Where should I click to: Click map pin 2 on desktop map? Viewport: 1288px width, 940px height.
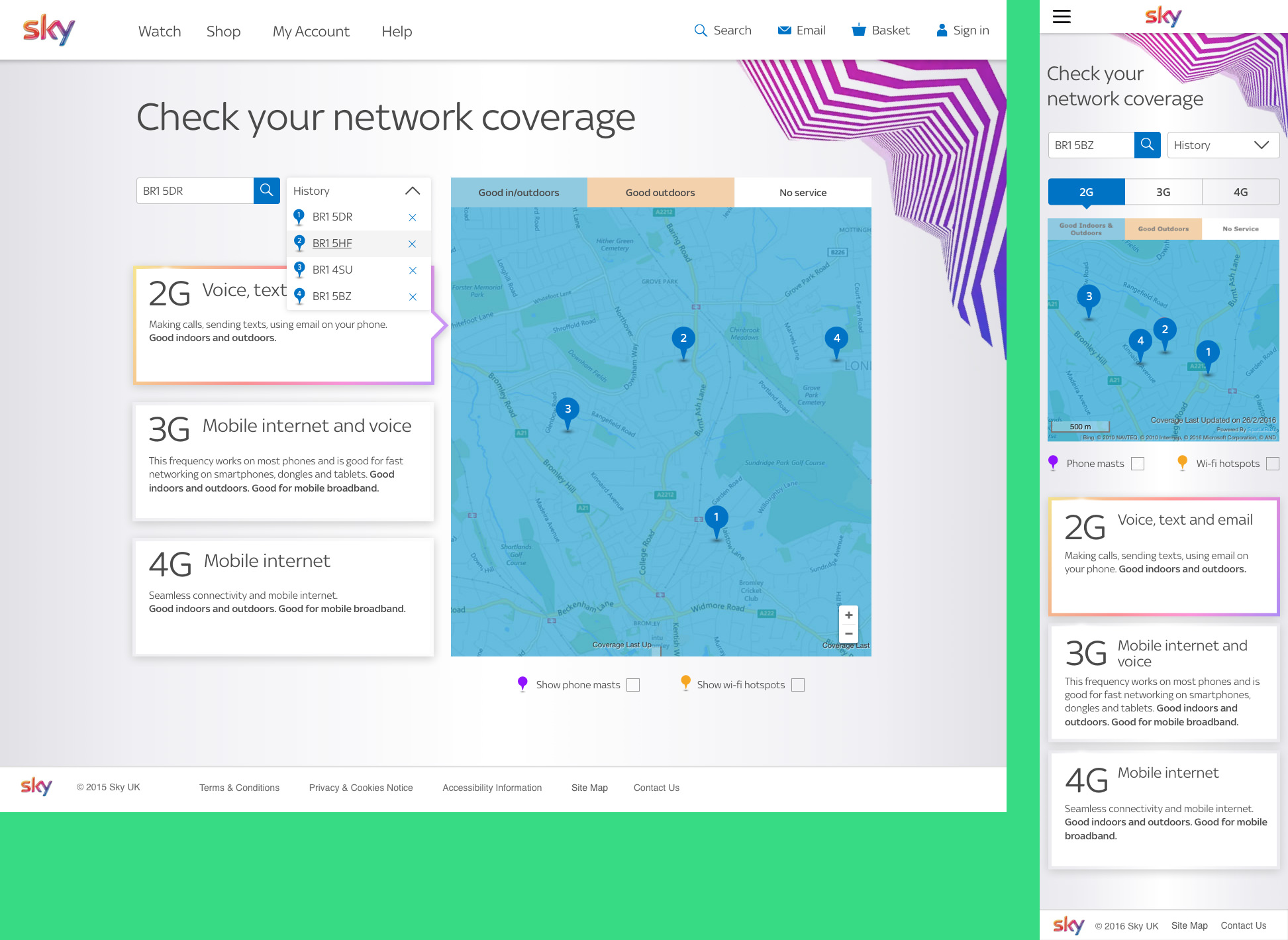click(x=683, y=343)
